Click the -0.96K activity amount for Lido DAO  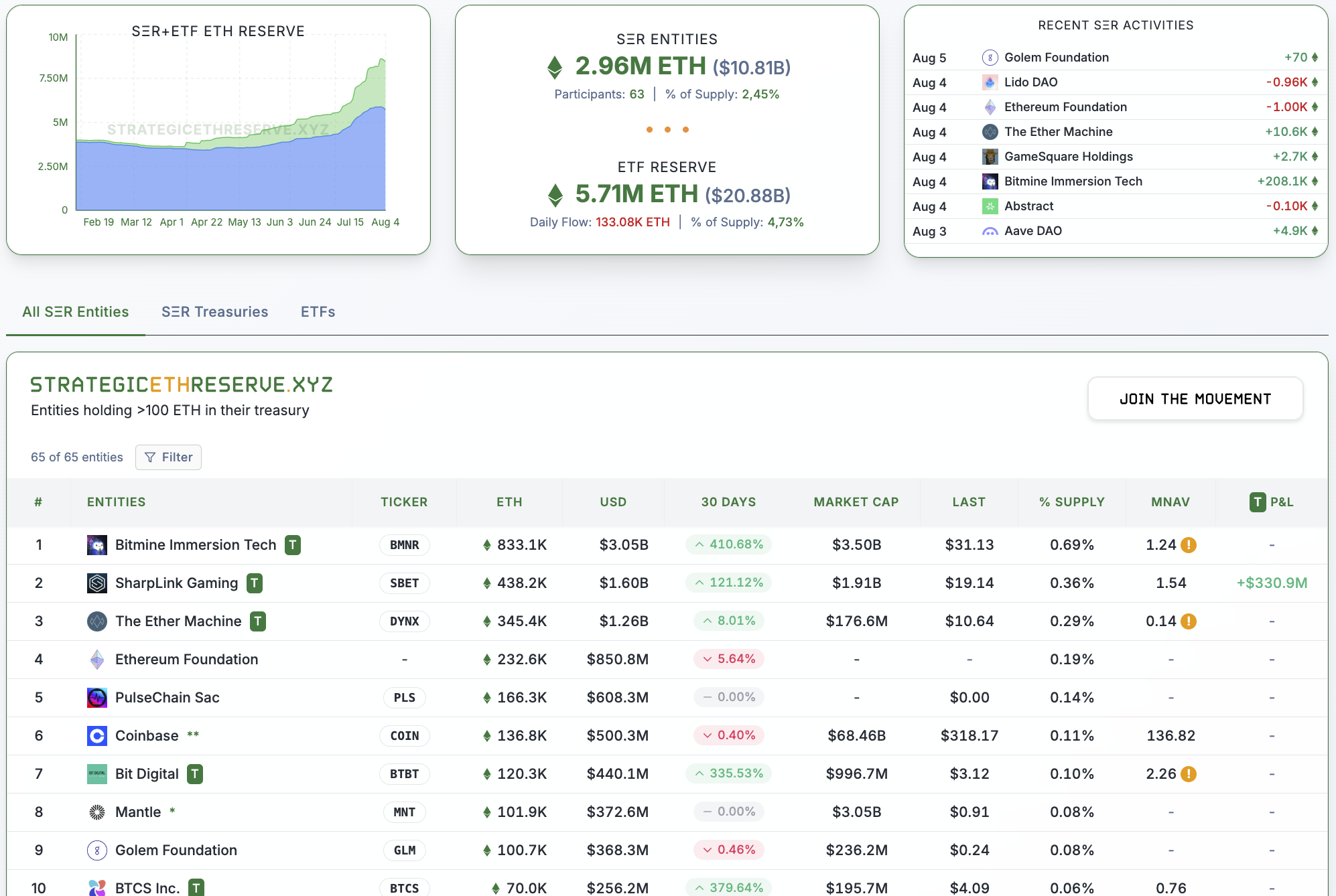(1286, 82)
